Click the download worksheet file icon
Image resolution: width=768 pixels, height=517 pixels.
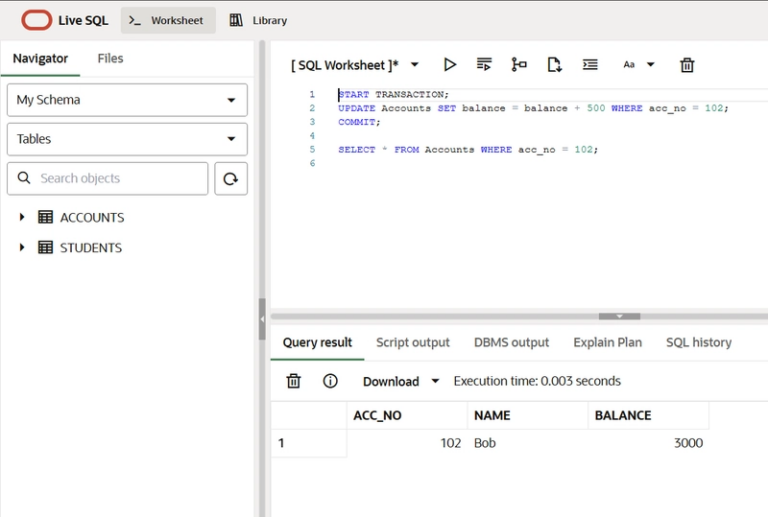[554, 64]
